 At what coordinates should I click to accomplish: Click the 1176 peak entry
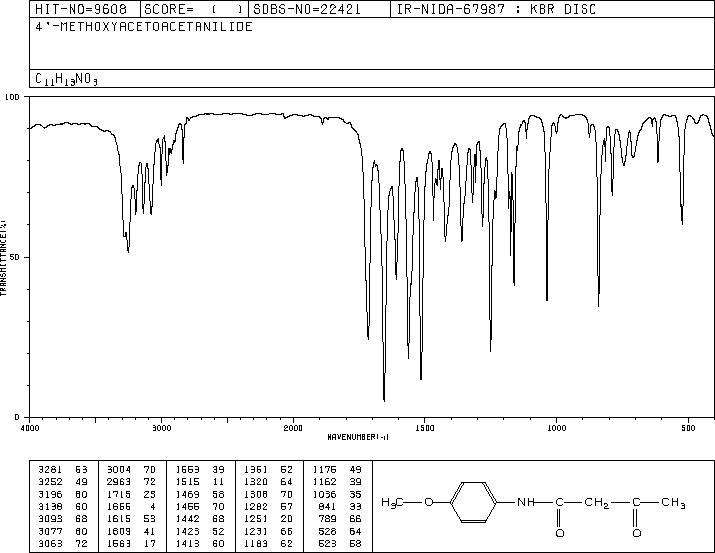coord(337,470)
